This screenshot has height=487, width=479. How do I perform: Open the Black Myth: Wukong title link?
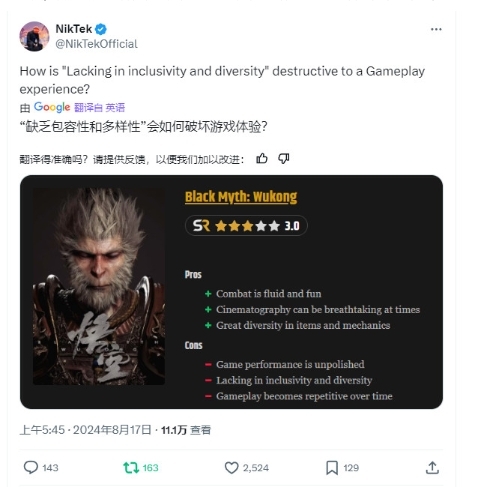pos(241,197)
